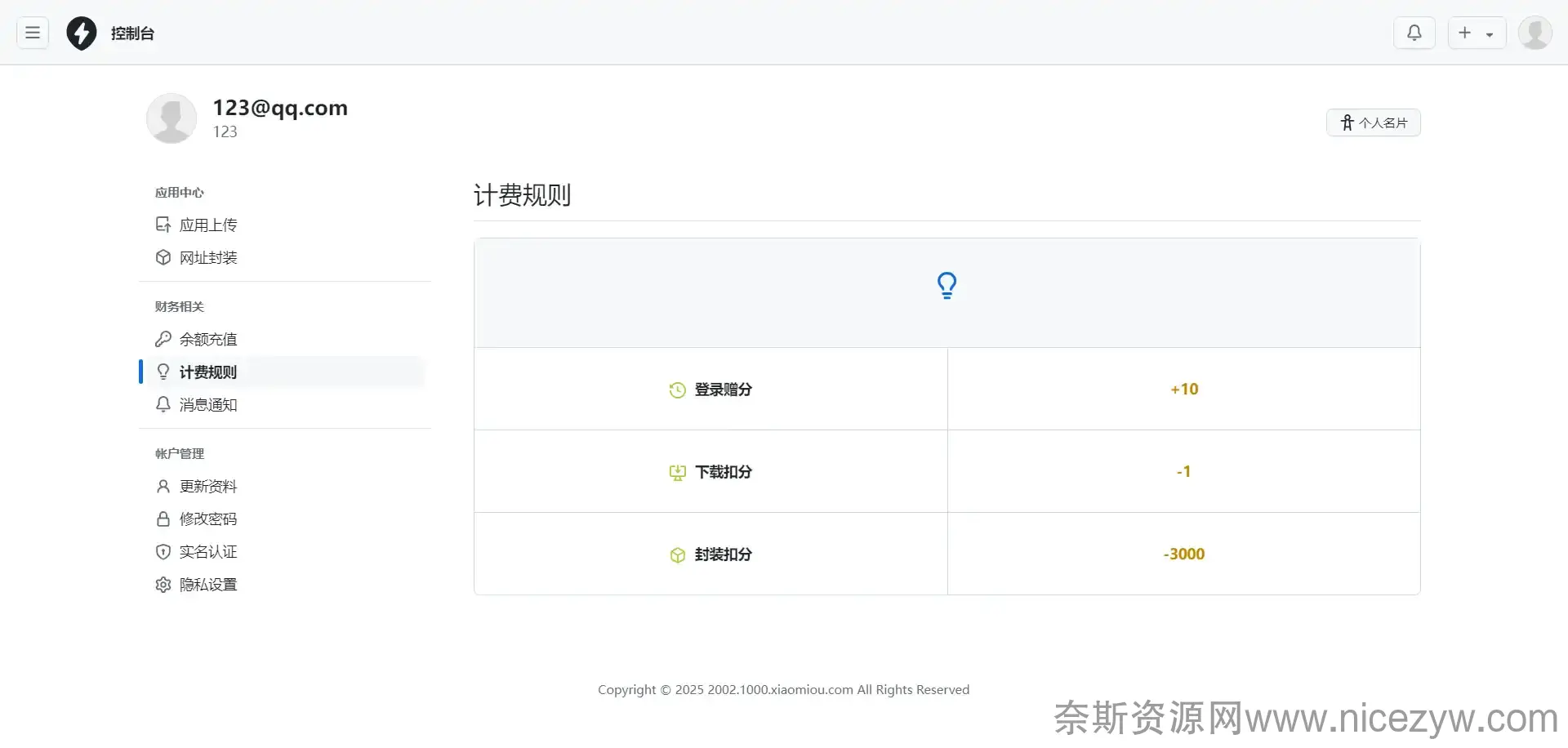
Task: Open the notifications bell in the header
Action: click(x=1414, y=33)
